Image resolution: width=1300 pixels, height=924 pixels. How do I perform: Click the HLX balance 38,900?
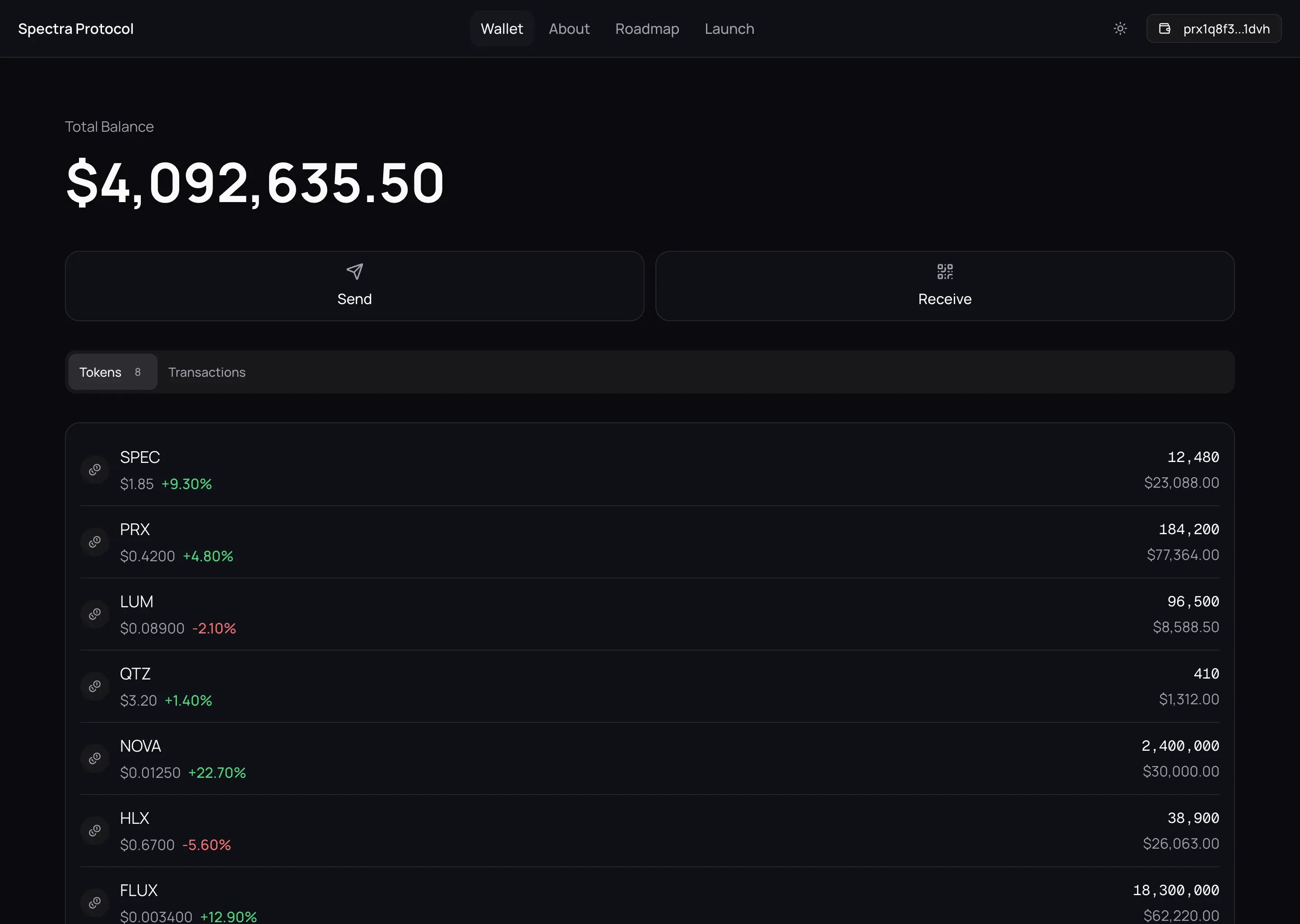[x=1193, y=818]
